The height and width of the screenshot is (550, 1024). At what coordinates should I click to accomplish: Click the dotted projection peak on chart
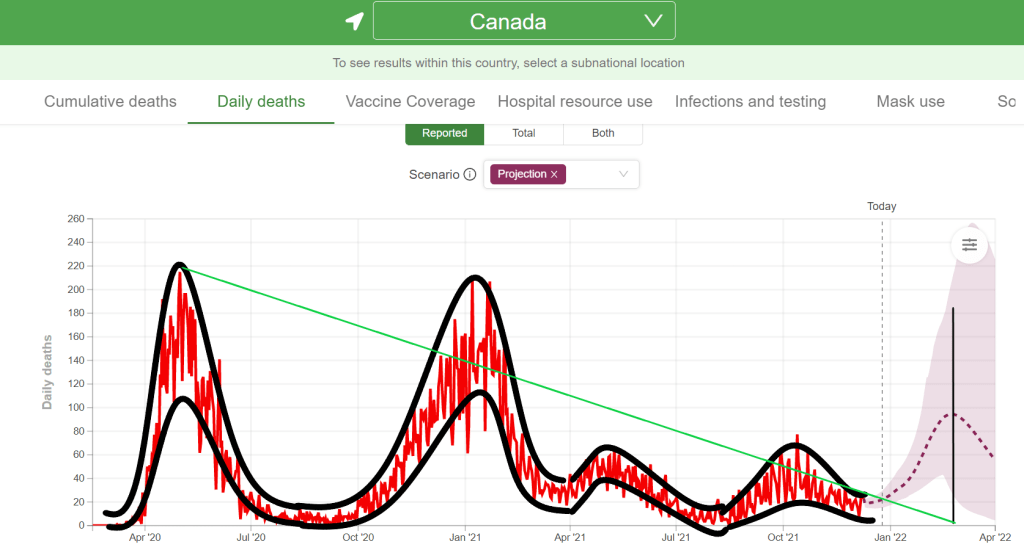(x=951, y=414)
